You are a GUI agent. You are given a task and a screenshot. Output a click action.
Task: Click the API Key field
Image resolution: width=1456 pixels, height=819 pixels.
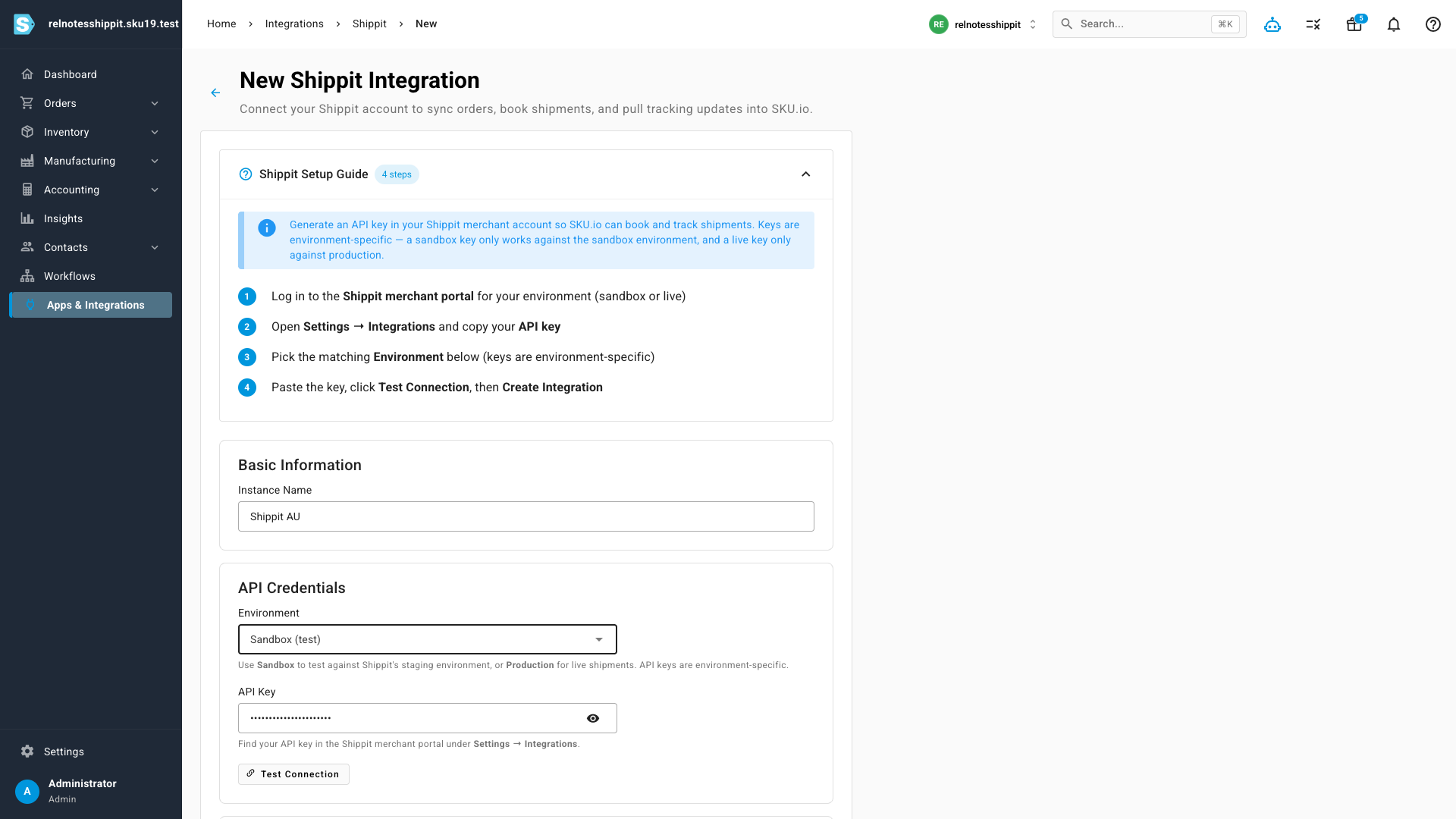click(428, 718)
